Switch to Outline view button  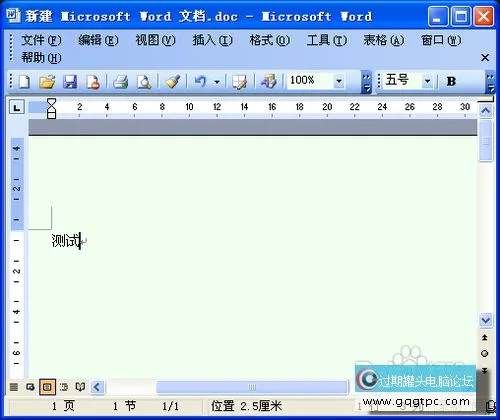point(64,387)
